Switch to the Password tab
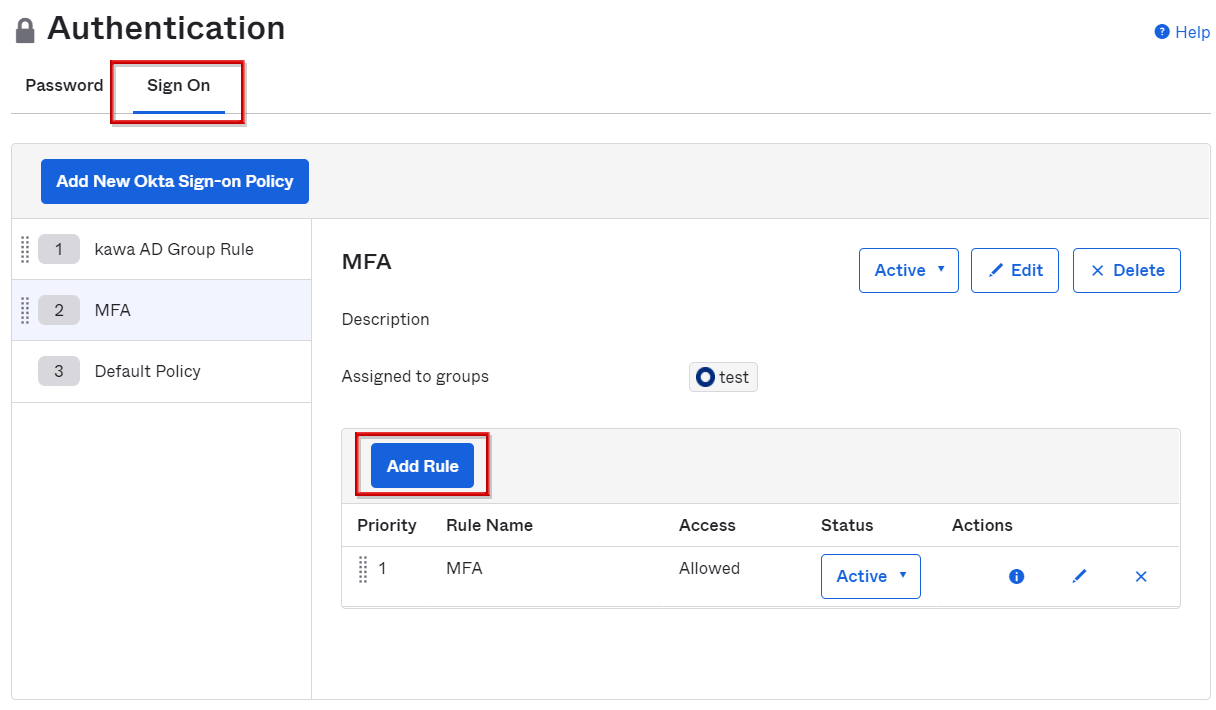Viewport: 1216px width, 710px height. 64,85
